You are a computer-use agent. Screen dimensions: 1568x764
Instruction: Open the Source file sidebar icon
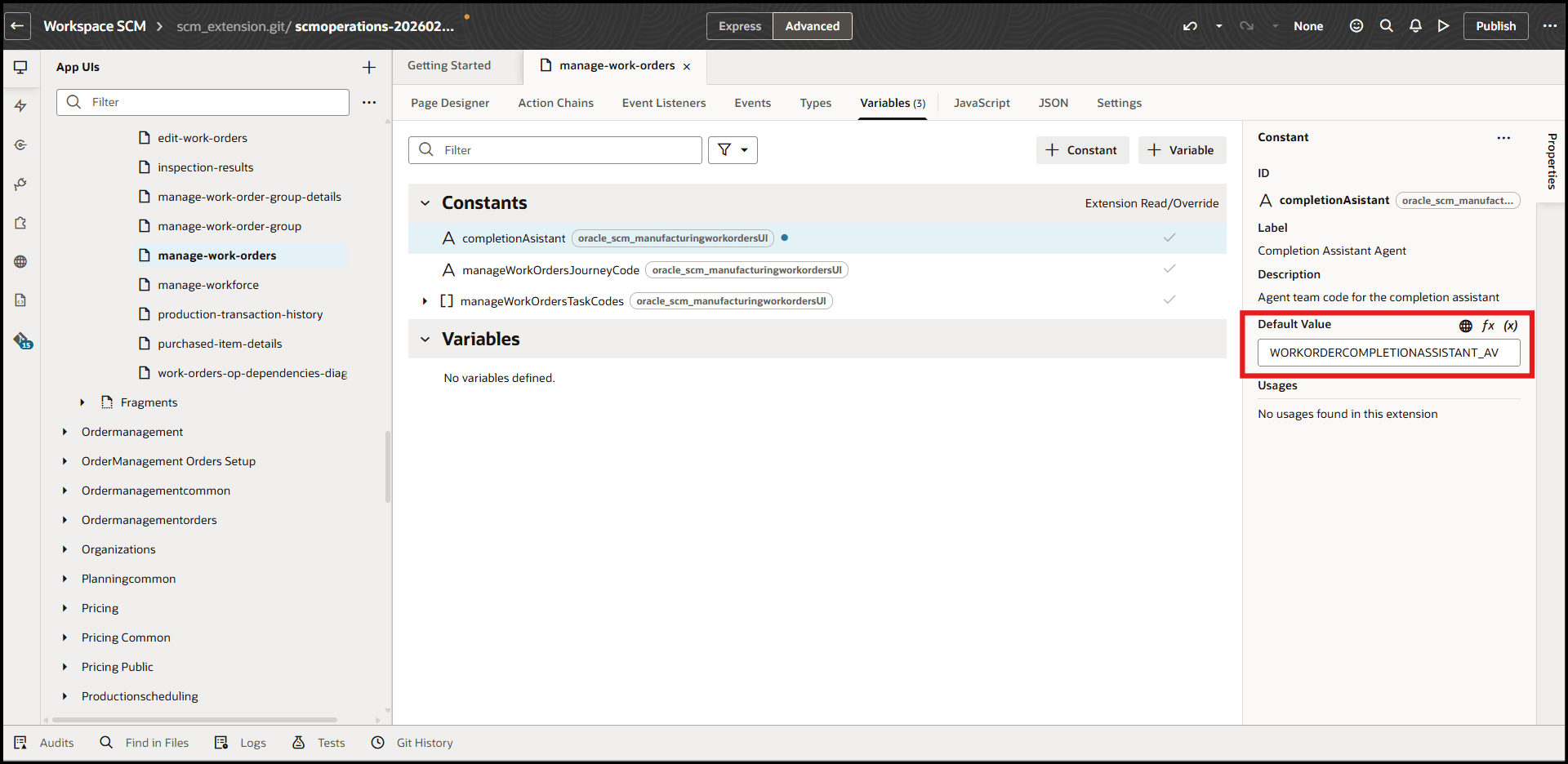(x=20, y=300)
